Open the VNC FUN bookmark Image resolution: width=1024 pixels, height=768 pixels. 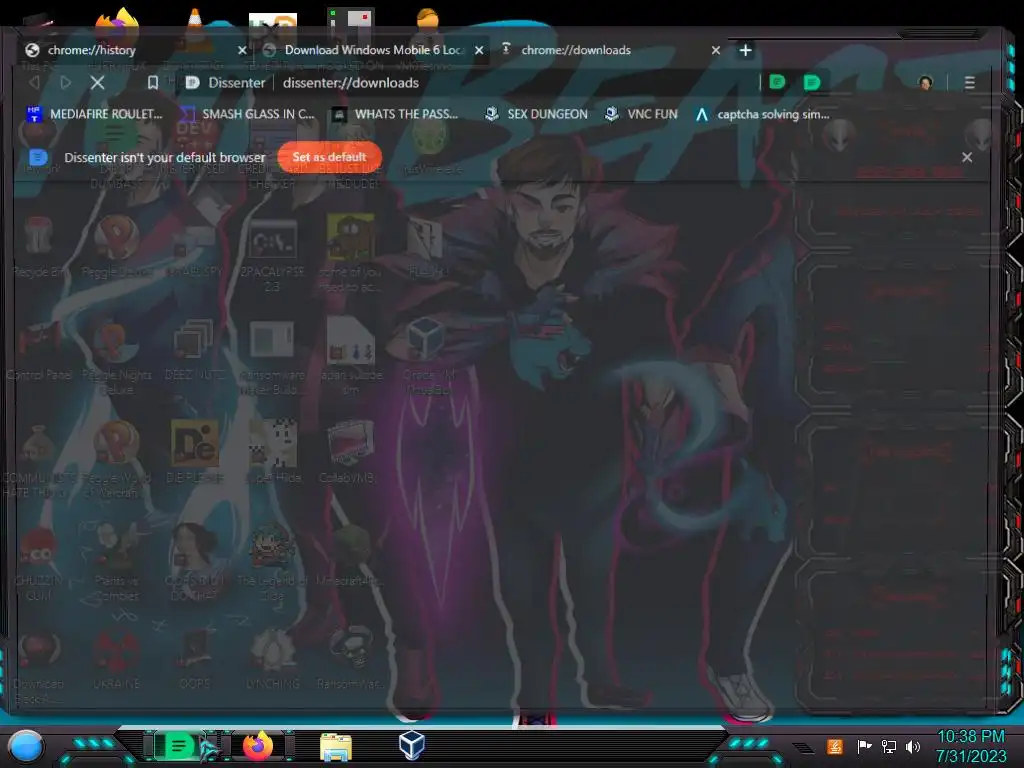point(641,114)
